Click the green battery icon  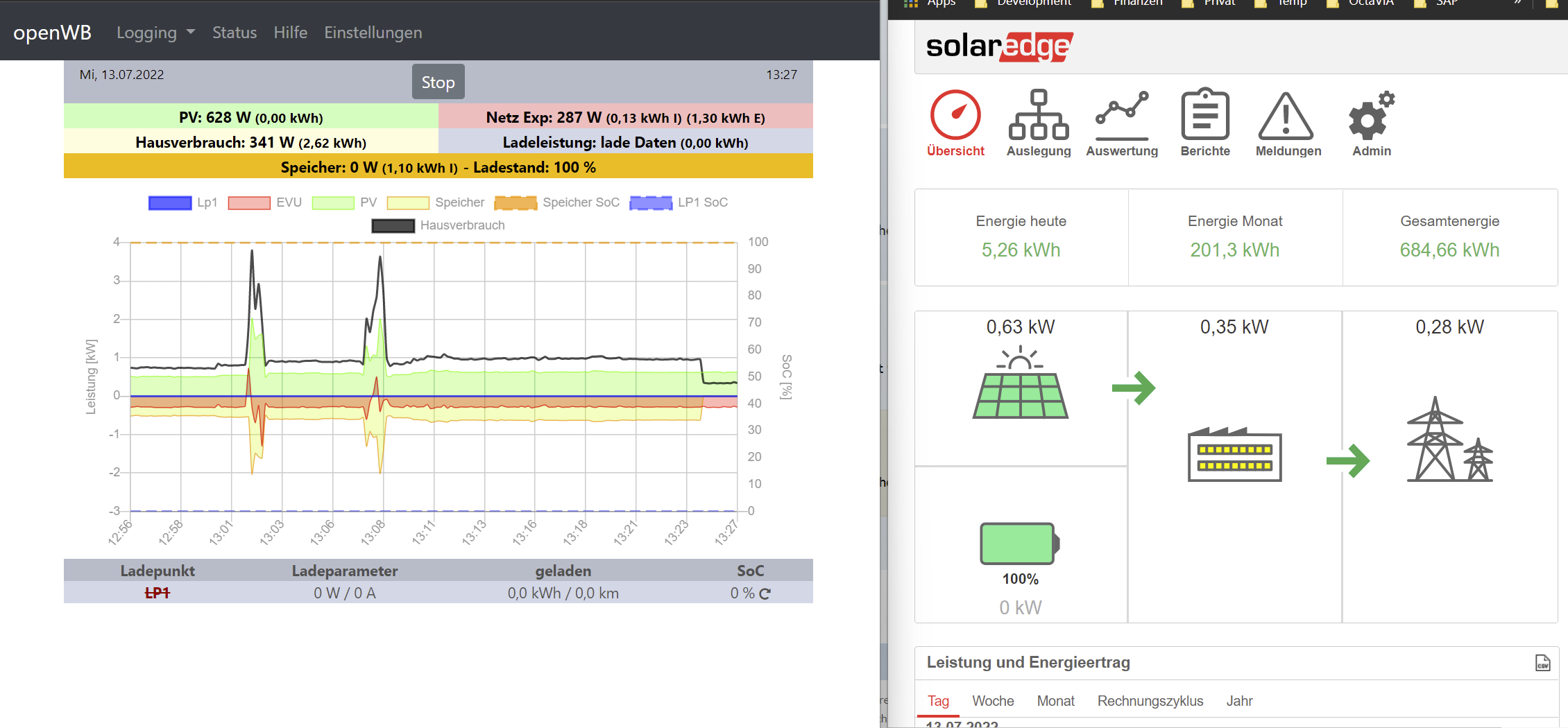coord(1020,544)
